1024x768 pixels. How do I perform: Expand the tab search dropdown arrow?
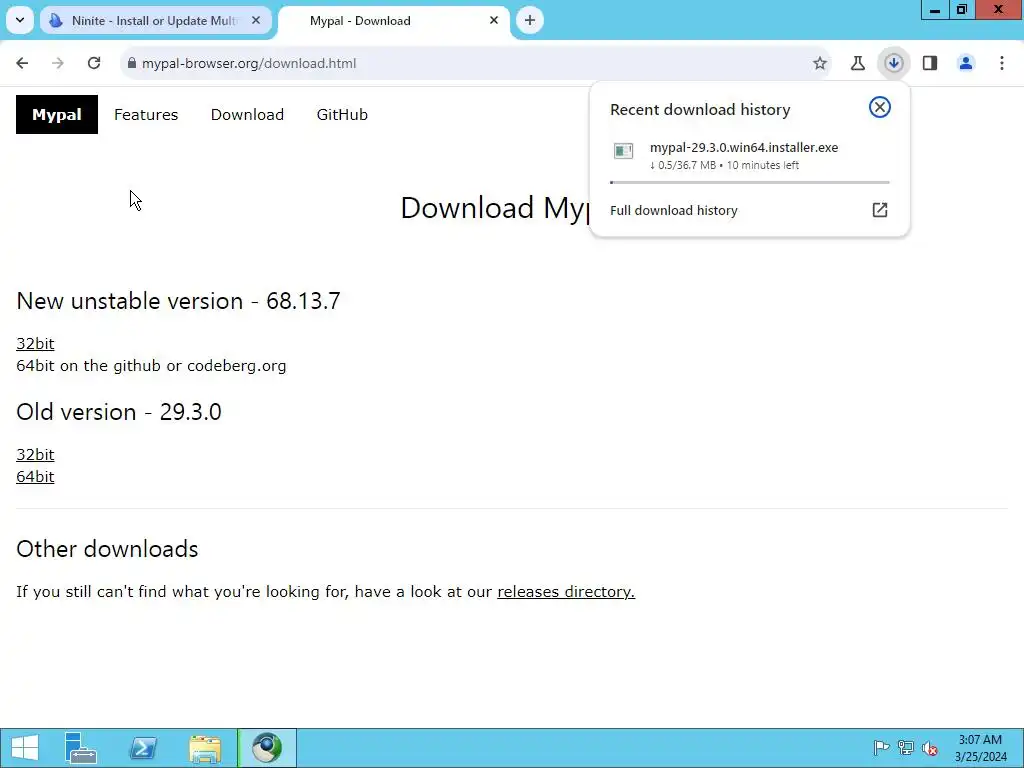click(20, 20)
